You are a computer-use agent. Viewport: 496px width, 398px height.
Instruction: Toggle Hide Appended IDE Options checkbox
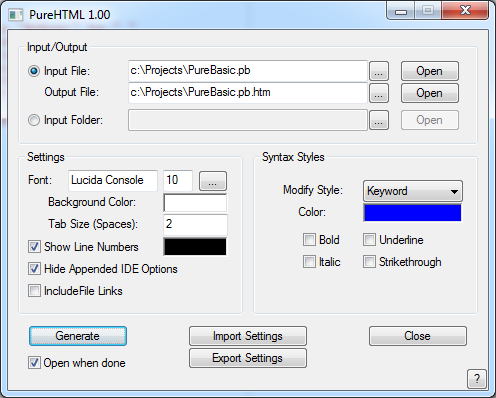(x=34, y=269)
